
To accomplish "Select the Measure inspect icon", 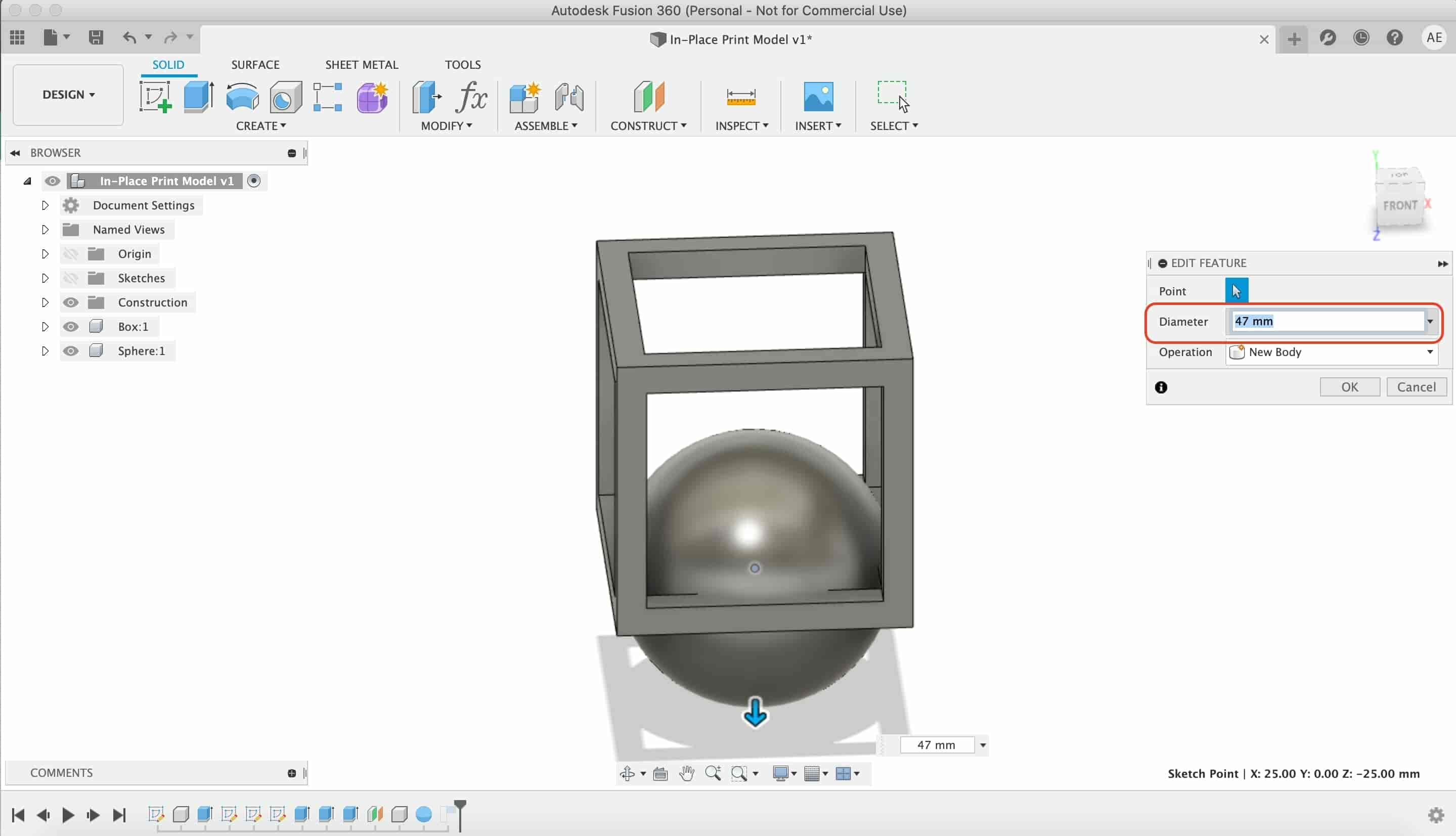I will (740, 97).
